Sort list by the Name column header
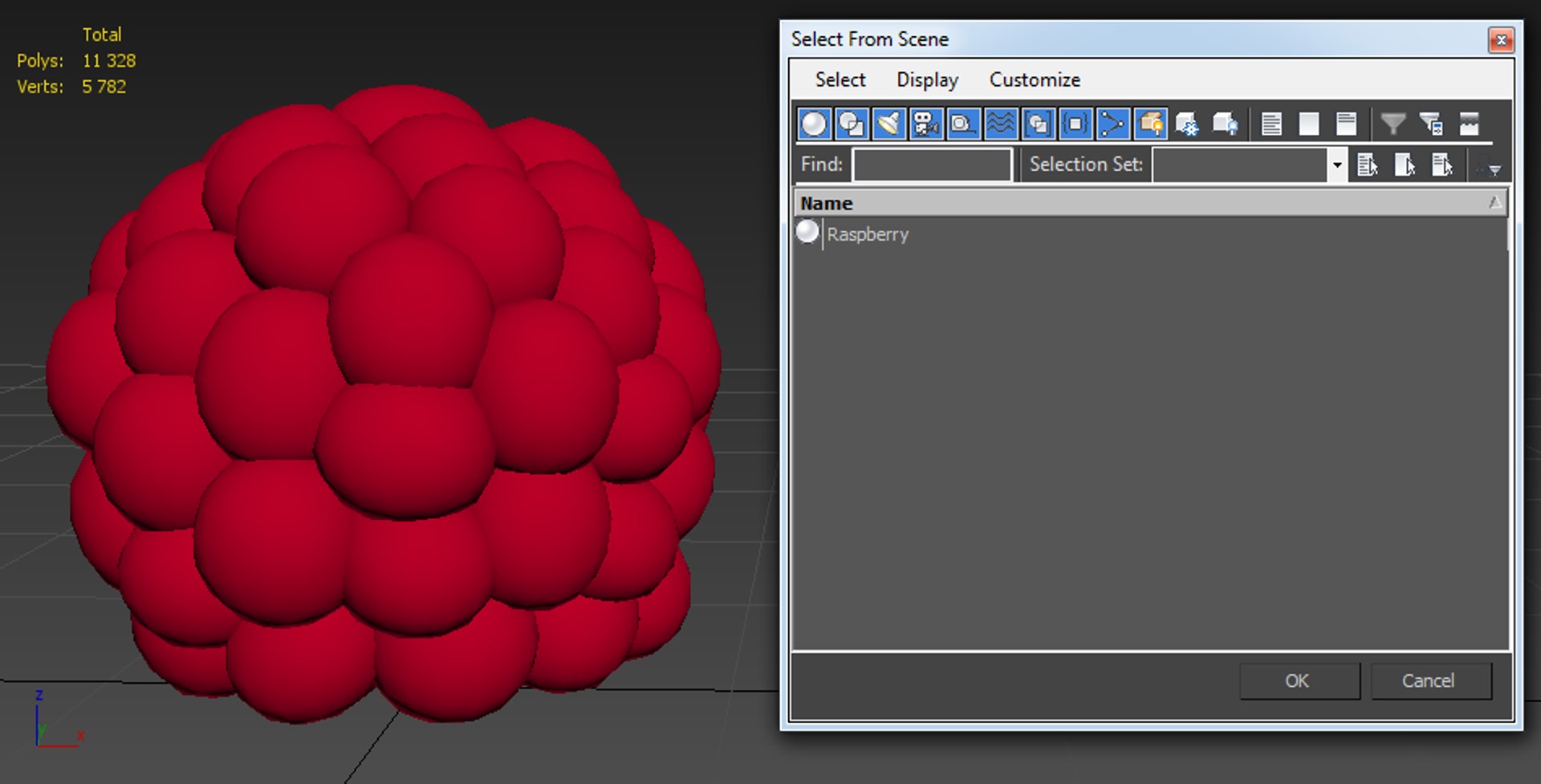1541x784 pixels. coord(1150,203)
